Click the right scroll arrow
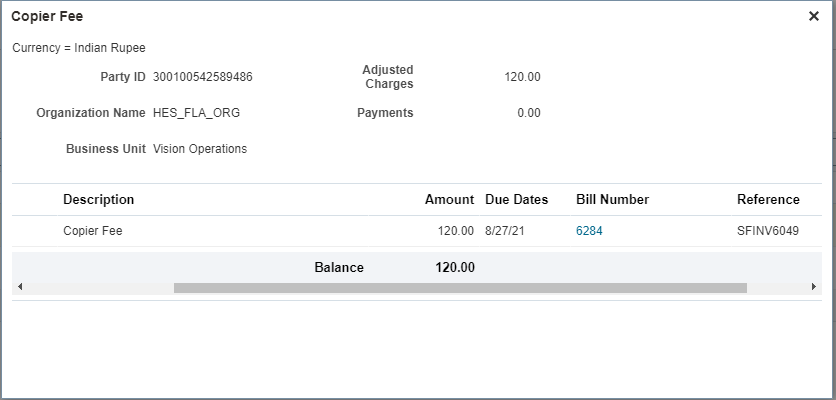 tap(814, 287)
